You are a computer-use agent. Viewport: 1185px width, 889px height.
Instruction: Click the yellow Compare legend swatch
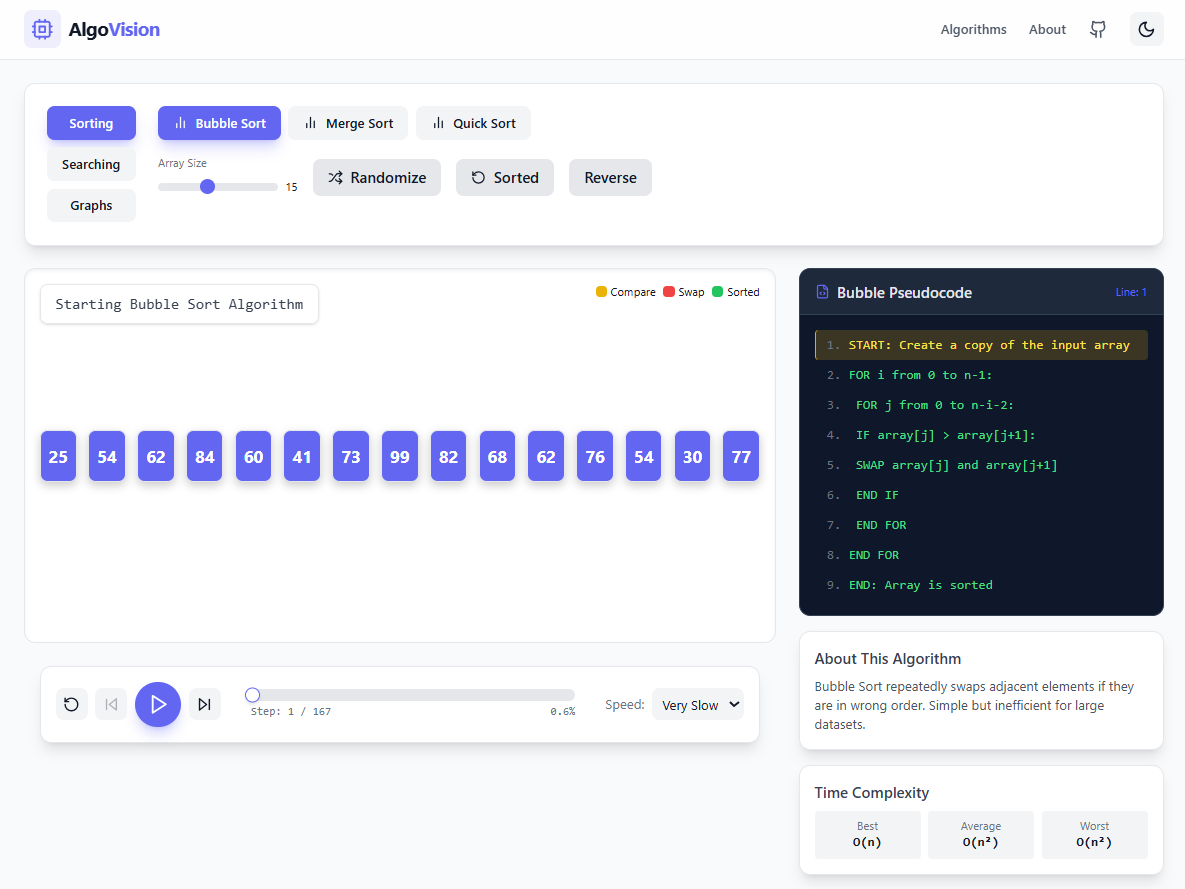602,292
